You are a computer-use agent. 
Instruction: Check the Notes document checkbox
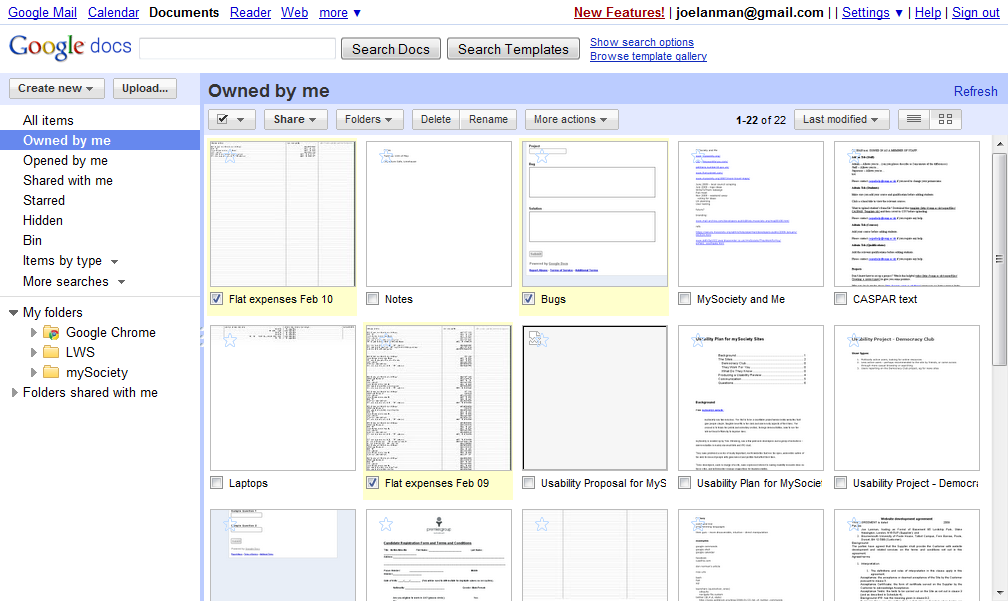pos(373,299)
